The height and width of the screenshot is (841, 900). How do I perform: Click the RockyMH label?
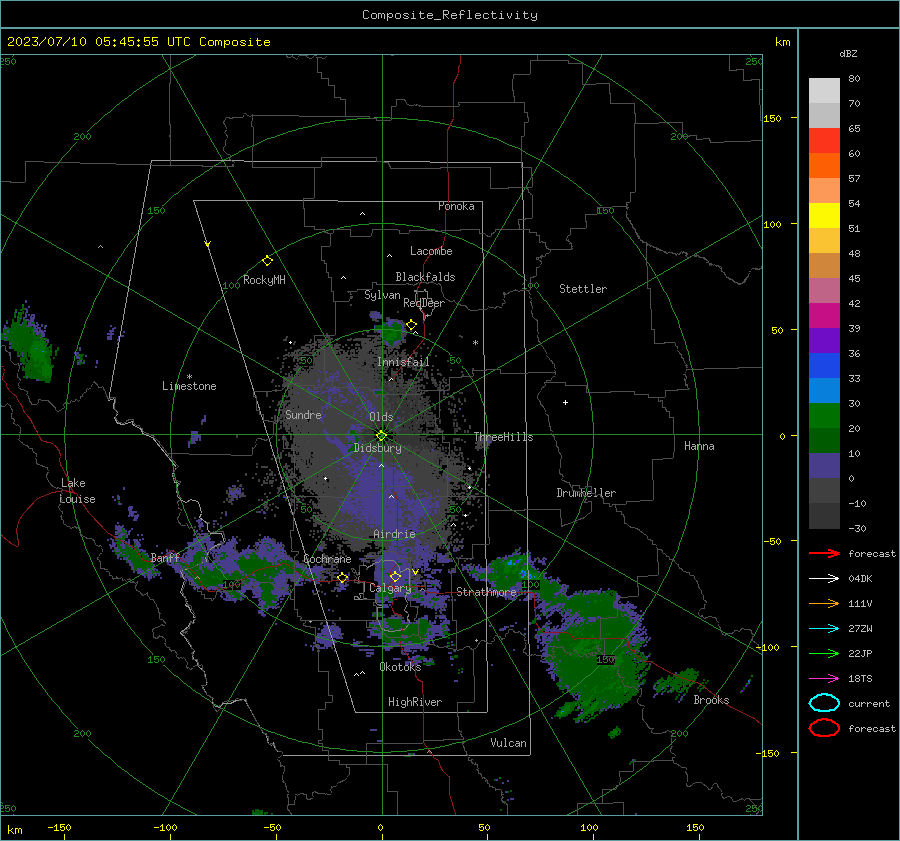pos(264,280)
